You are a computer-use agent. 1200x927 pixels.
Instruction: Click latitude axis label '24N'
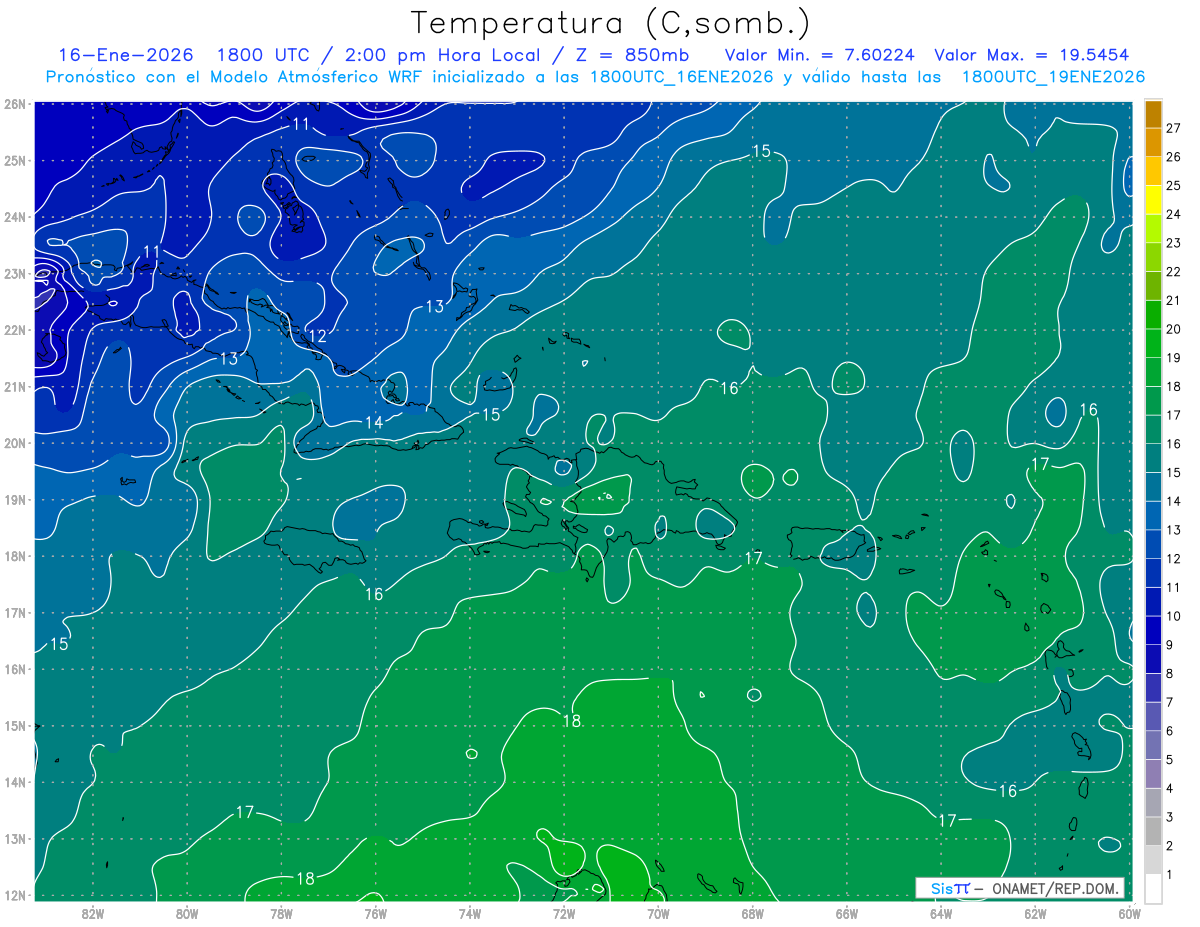(14, 217)
